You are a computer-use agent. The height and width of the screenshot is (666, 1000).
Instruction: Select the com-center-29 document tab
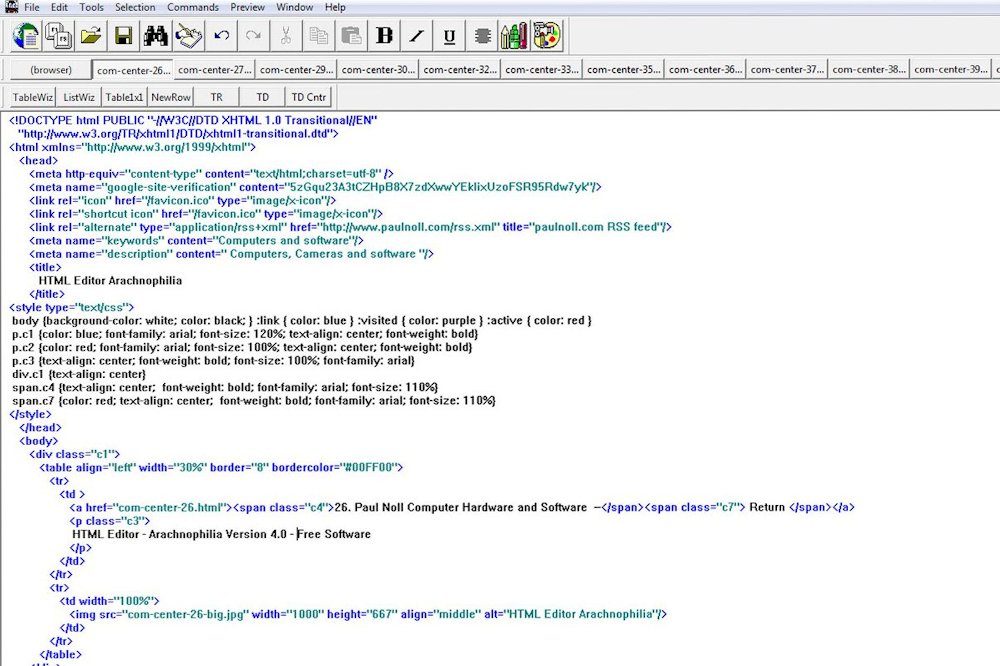[x=296, y=70]
